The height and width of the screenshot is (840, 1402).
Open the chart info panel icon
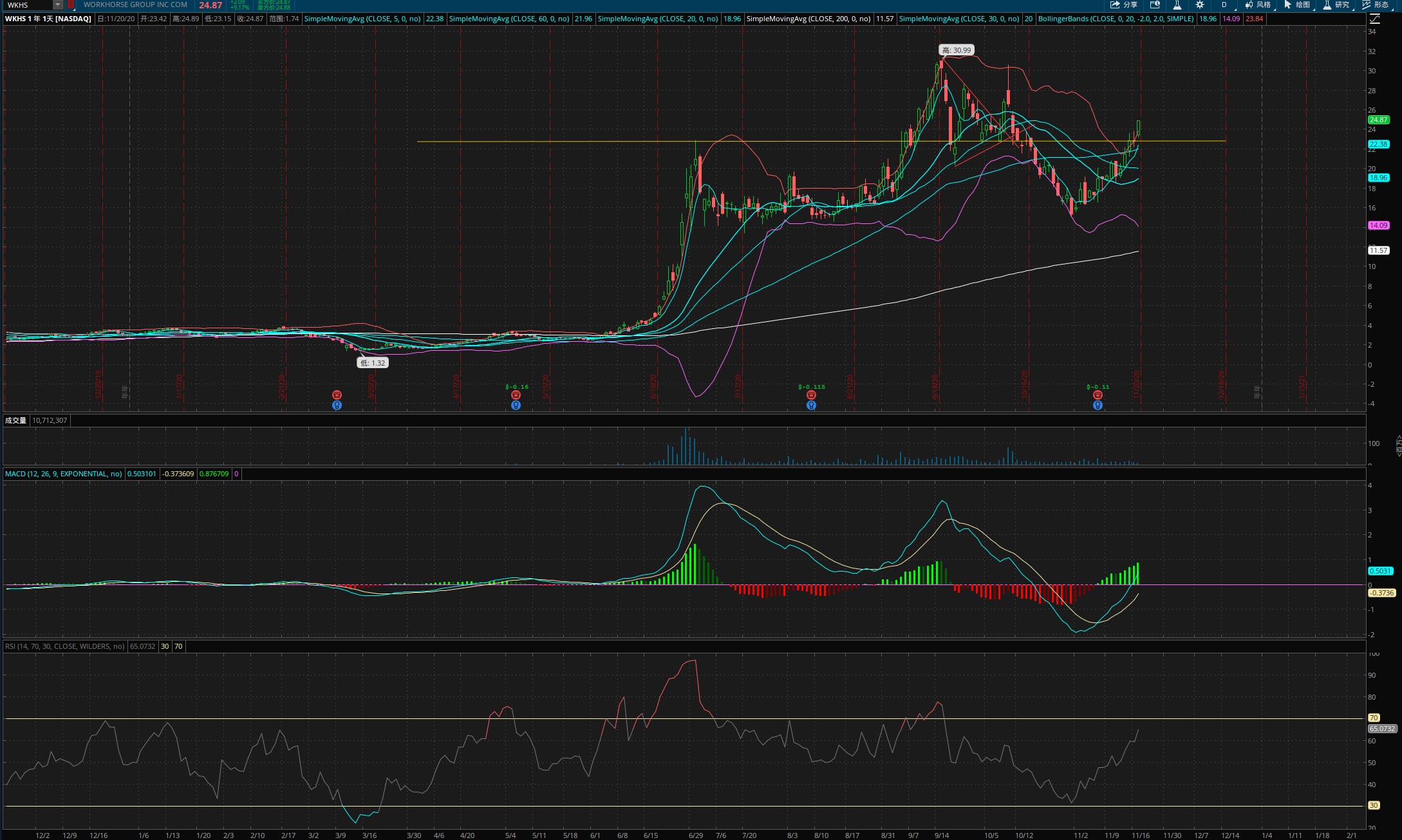1155,5
